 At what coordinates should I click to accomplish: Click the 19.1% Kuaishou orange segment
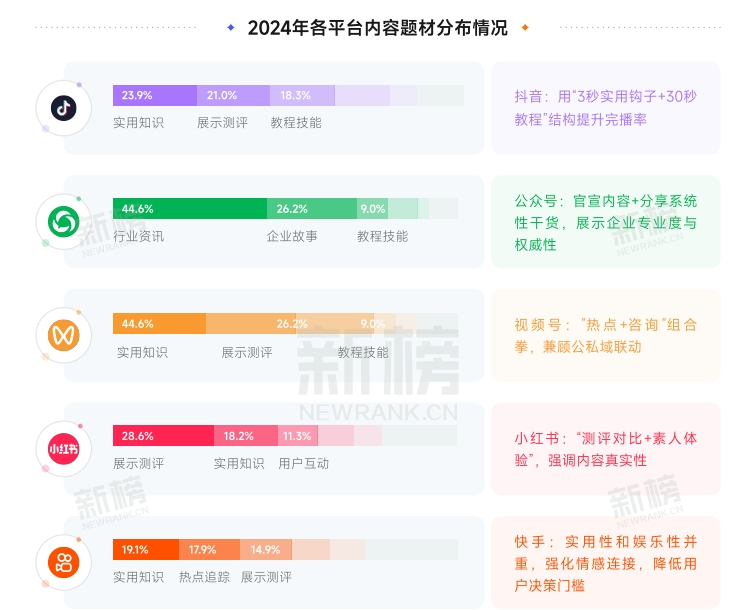(146, 550)
